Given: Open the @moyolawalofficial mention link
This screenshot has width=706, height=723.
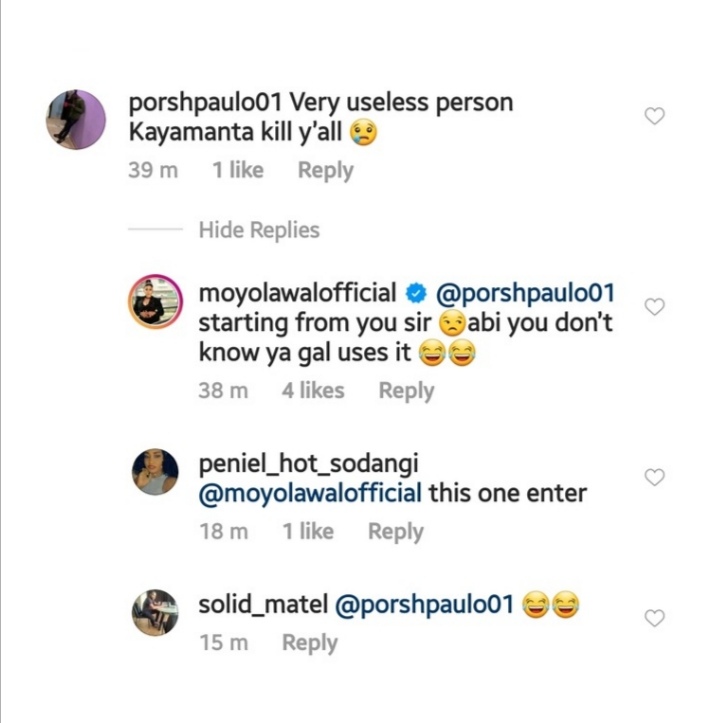Looking at the screenshot, I should [x=310, y=493].
